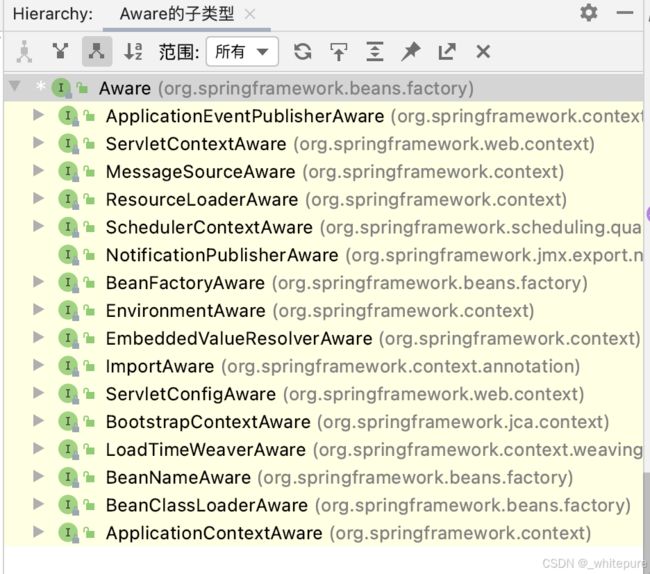650x574 pixels.
Task: Select ServletContextAware row text
Action: [196, 144]
